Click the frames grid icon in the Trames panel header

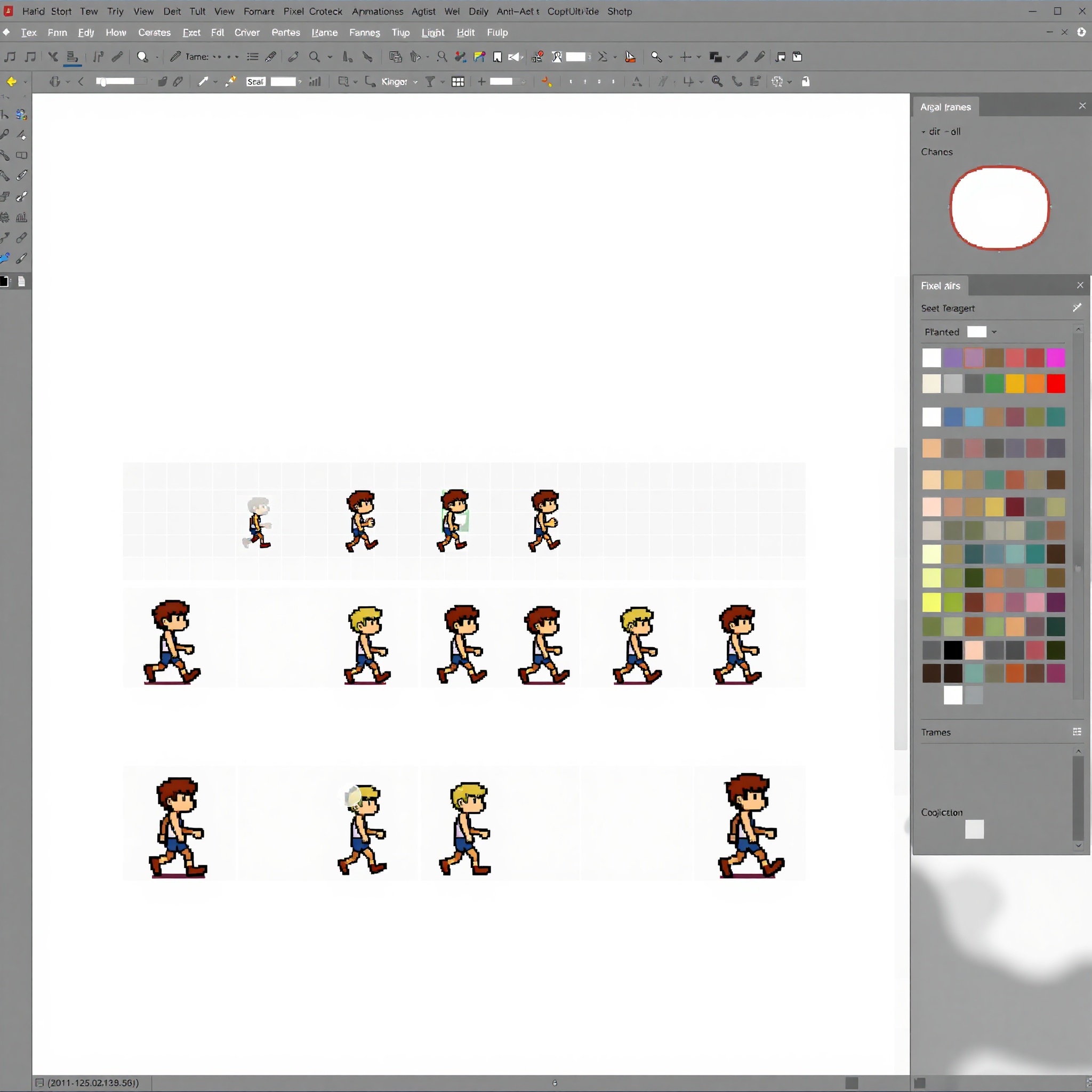[1077, 732]
